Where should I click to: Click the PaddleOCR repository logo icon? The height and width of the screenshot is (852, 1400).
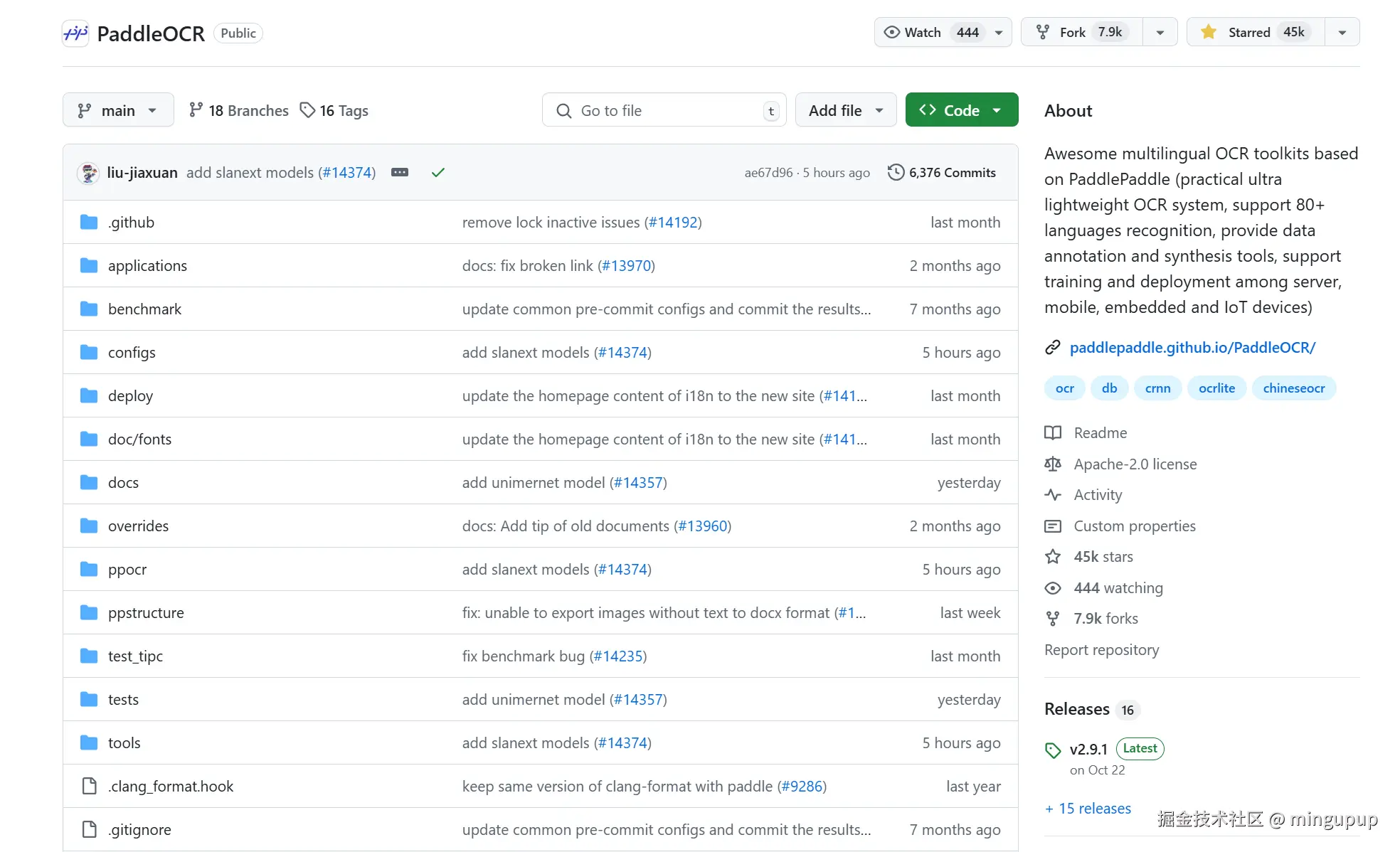click(75, 33)
